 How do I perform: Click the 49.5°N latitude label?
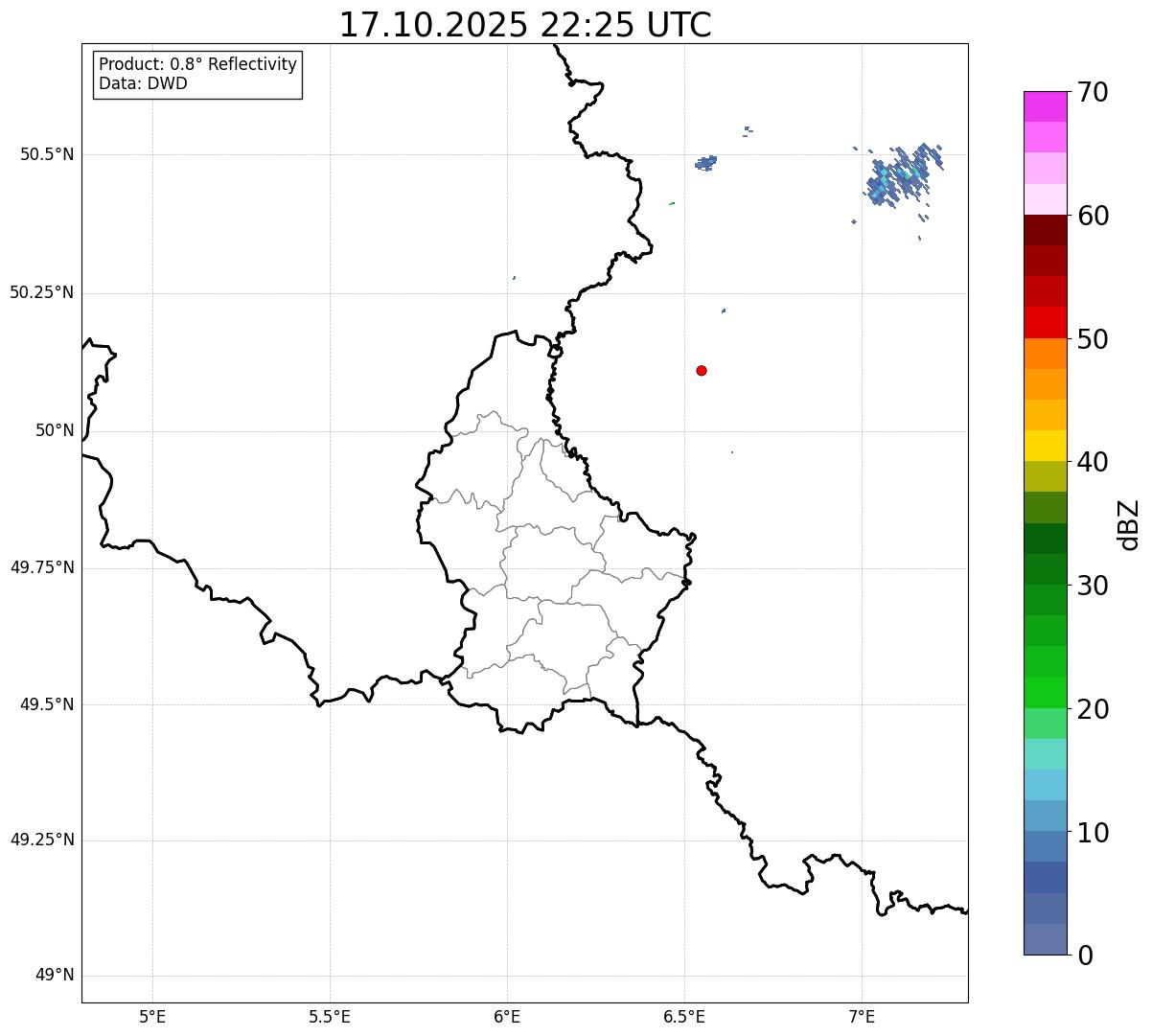[47, 705]
